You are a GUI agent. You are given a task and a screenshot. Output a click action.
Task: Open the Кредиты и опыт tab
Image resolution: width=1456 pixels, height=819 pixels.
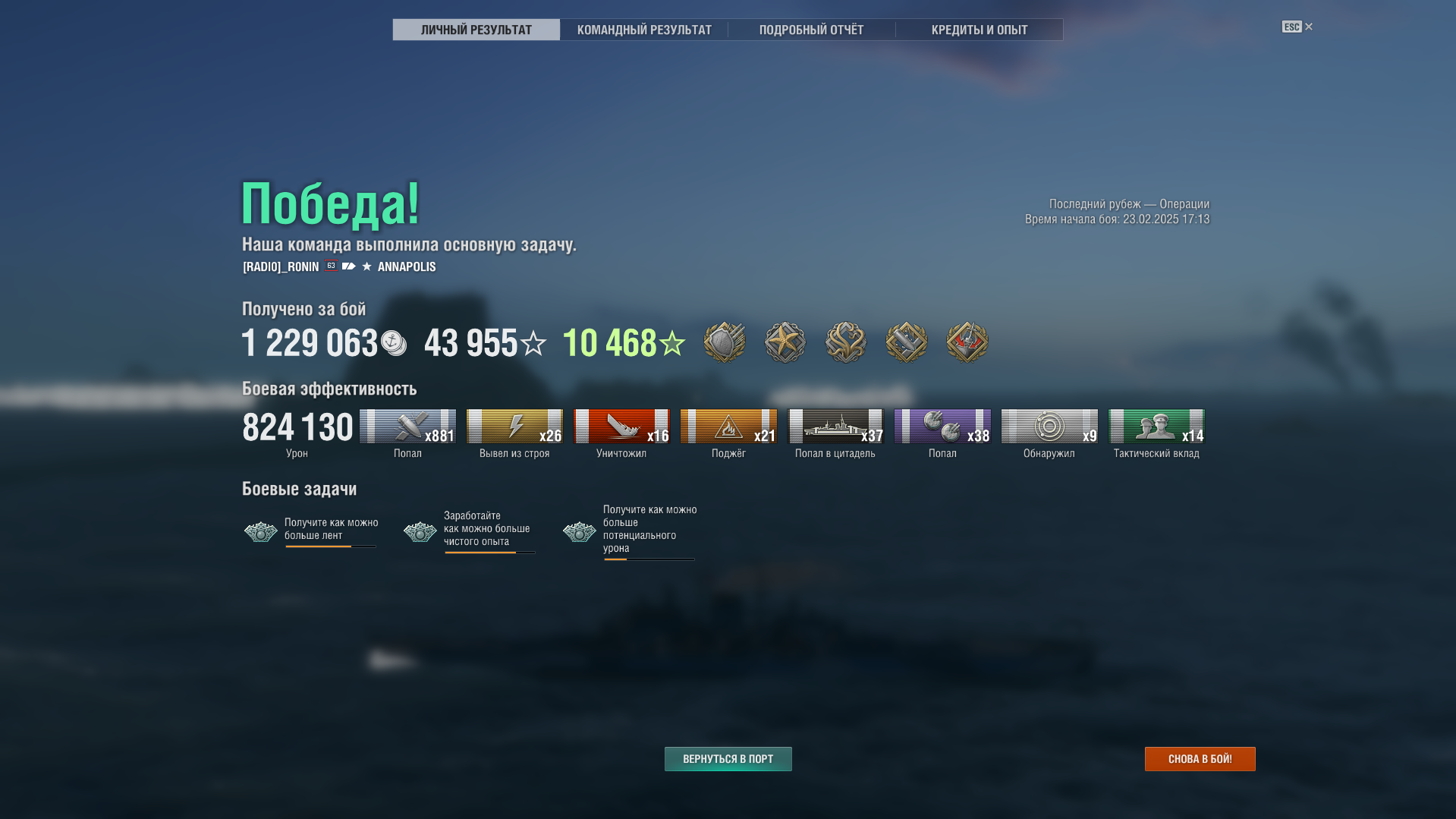(x=979, y=30)
